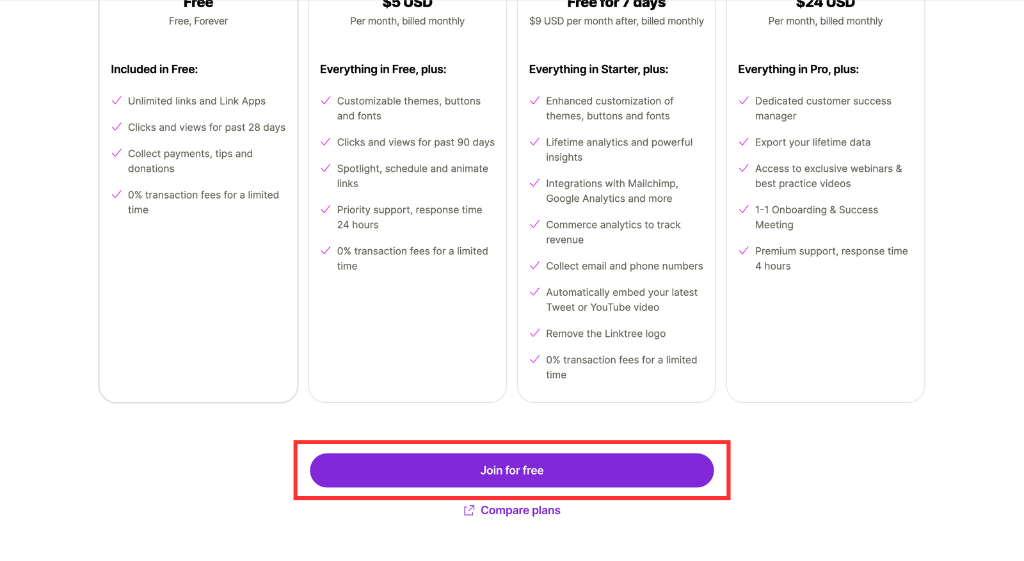Click Integrations with Mailchimp, Google Analytics text
Screen dimensions: 1024x561
pos(612,191)
